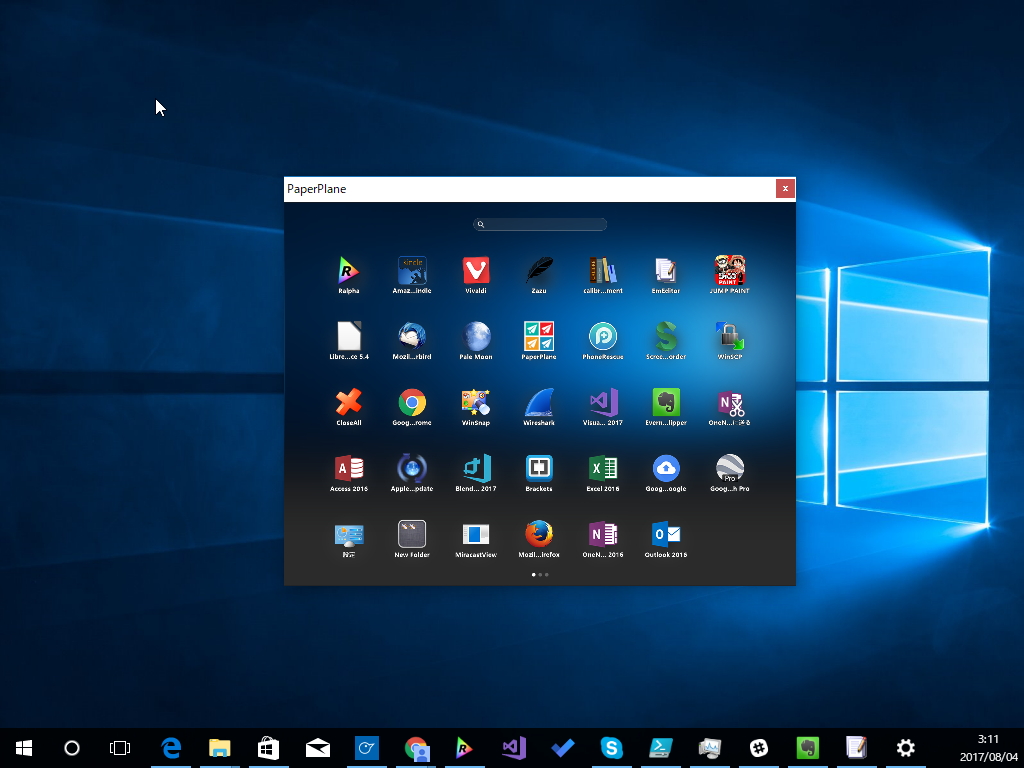This screenshot has height=768, width=1024.
Task: Open Skype from the taskbar
Action: coord(612,748)
